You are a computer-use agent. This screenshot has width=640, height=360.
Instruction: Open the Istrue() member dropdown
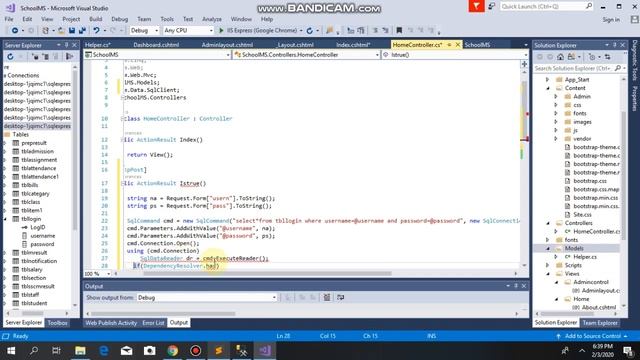tap(455, 55)
